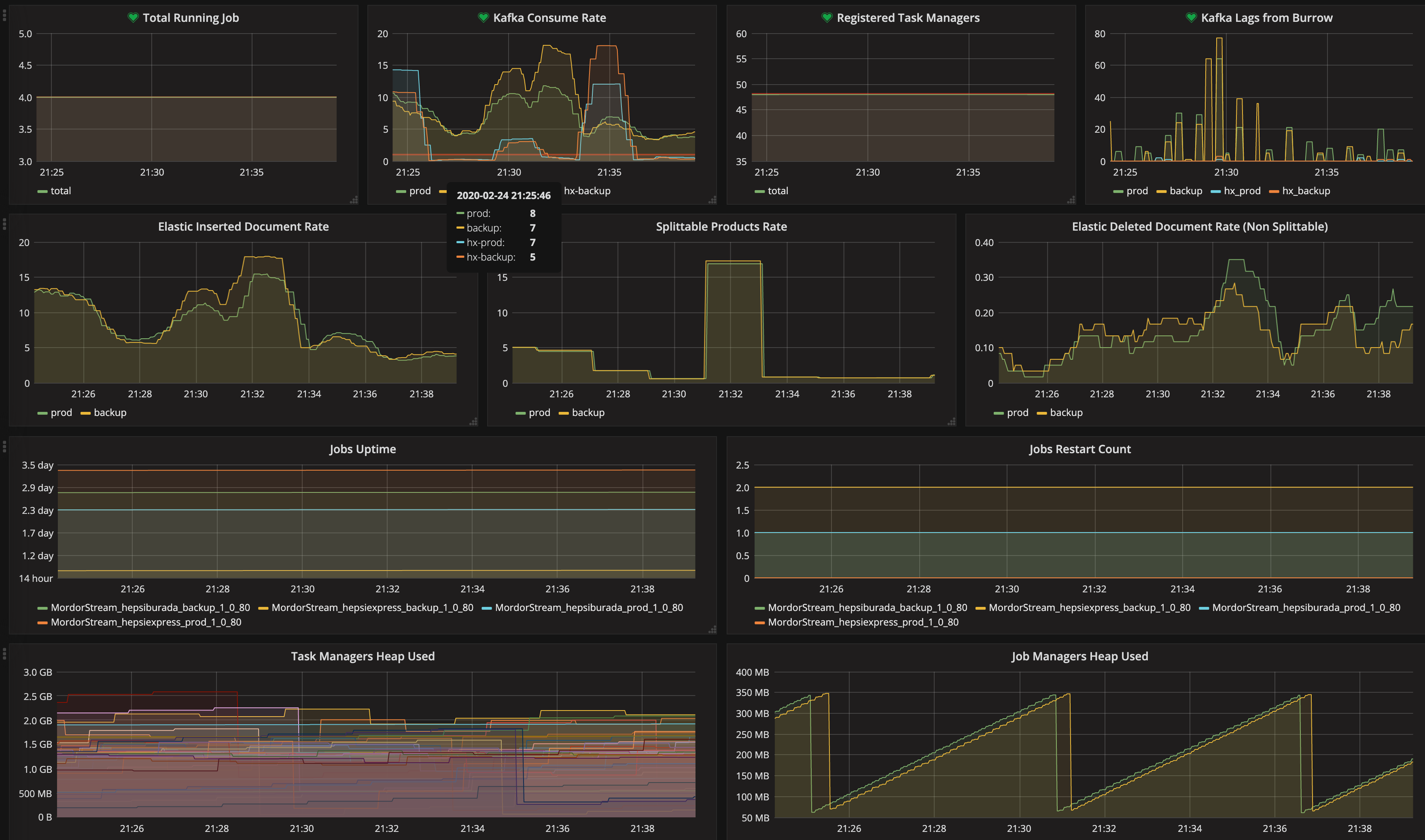The height and width of the screenshot is (840, 1425).
Task: Toggle MordorStream_hepsiexpress_prod_1_0_80 series in Jobs Uptime legend
Action: pyautogui.click(x=146, y=622)
